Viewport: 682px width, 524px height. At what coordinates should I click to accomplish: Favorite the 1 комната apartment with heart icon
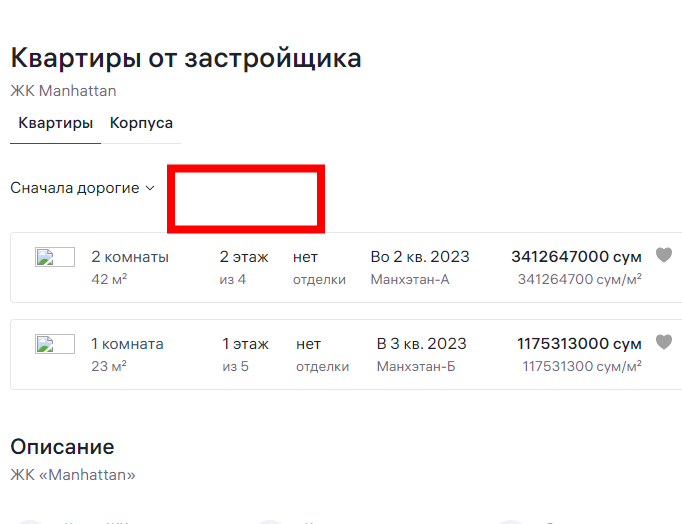pos(664,342)
